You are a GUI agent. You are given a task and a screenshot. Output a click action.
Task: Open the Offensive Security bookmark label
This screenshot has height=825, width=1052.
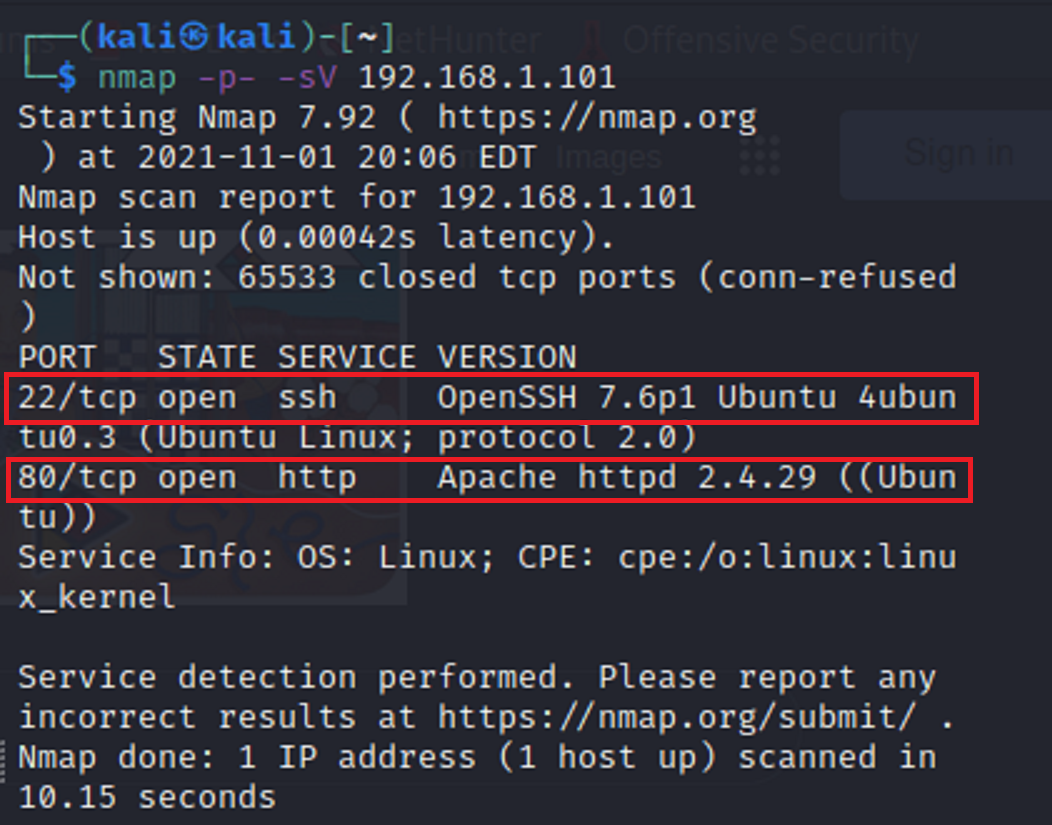click(x=770, y=40)
